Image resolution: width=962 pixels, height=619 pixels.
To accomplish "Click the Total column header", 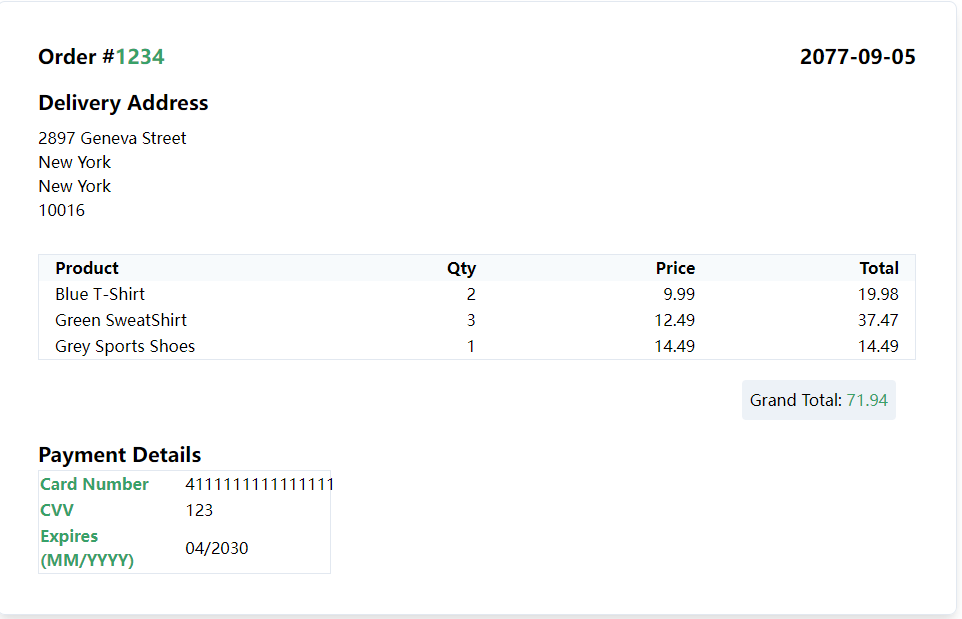I will 879,268.
